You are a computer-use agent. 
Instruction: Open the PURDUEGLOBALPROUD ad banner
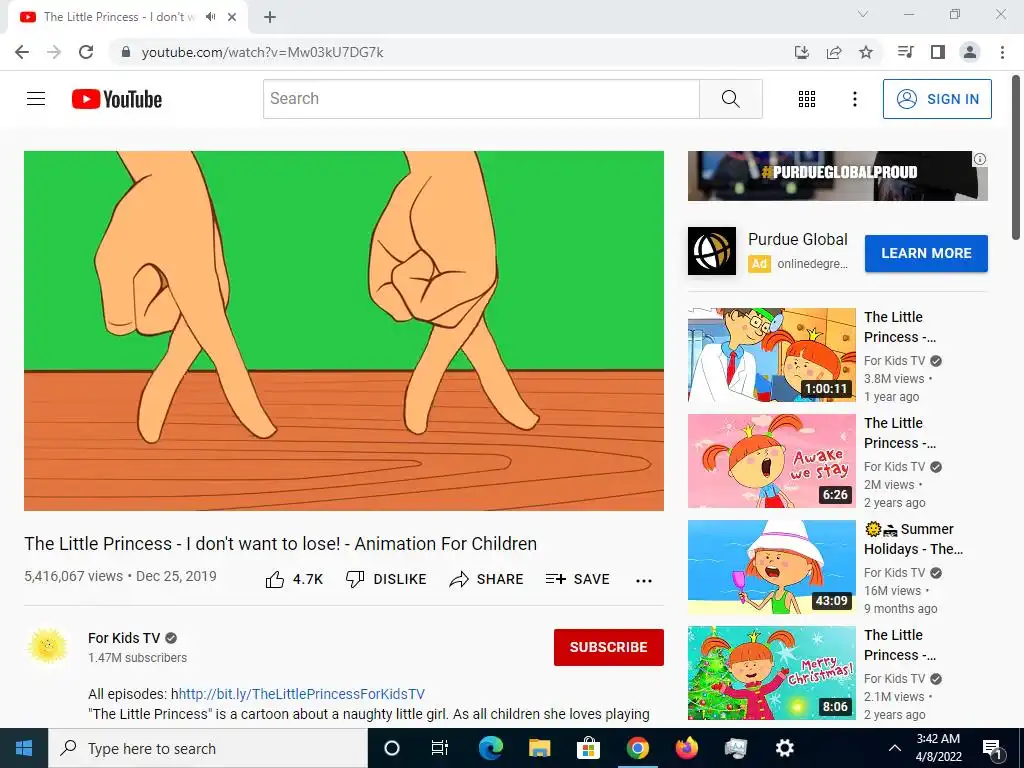pos(837,176)
